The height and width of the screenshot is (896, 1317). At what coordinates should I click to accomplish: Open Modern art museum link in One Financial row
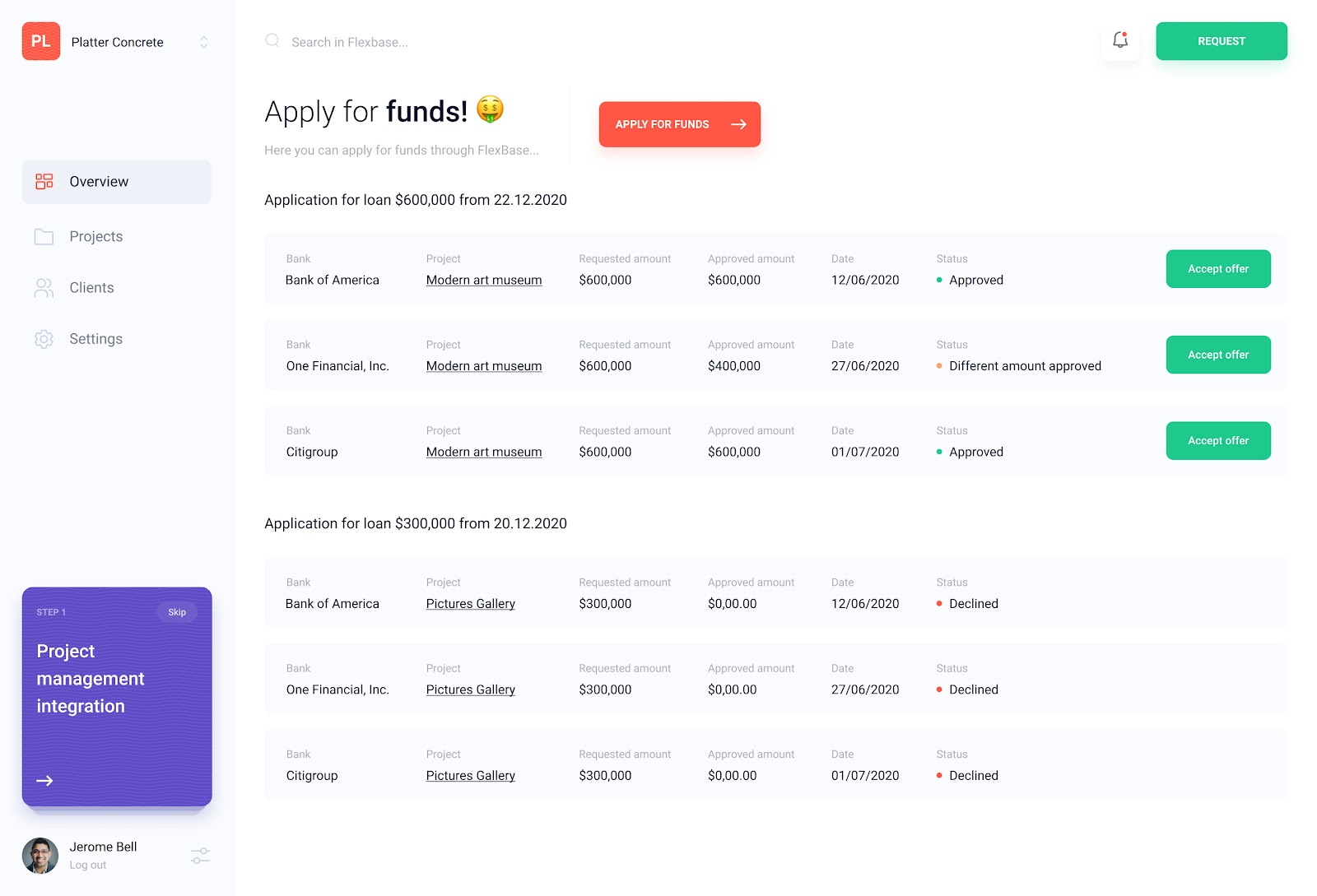point(484,366)
